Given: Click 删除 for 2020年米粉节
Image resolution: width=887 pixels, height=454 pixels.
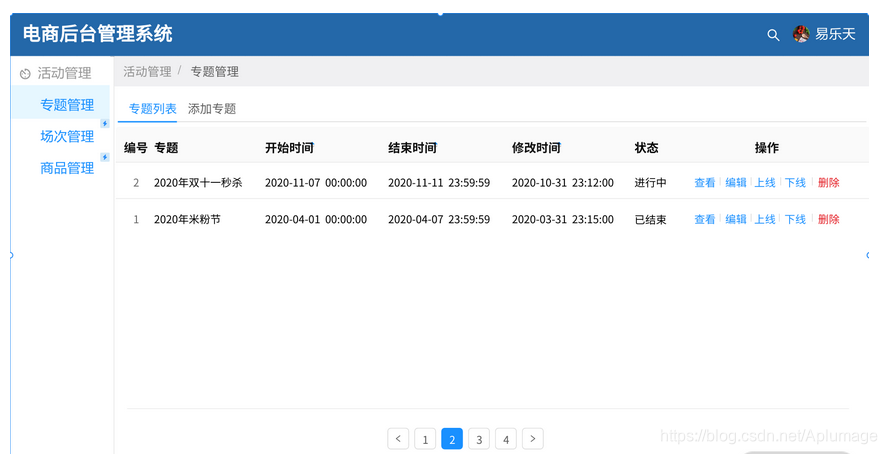Looking at the screenshot, I should 829,219.
